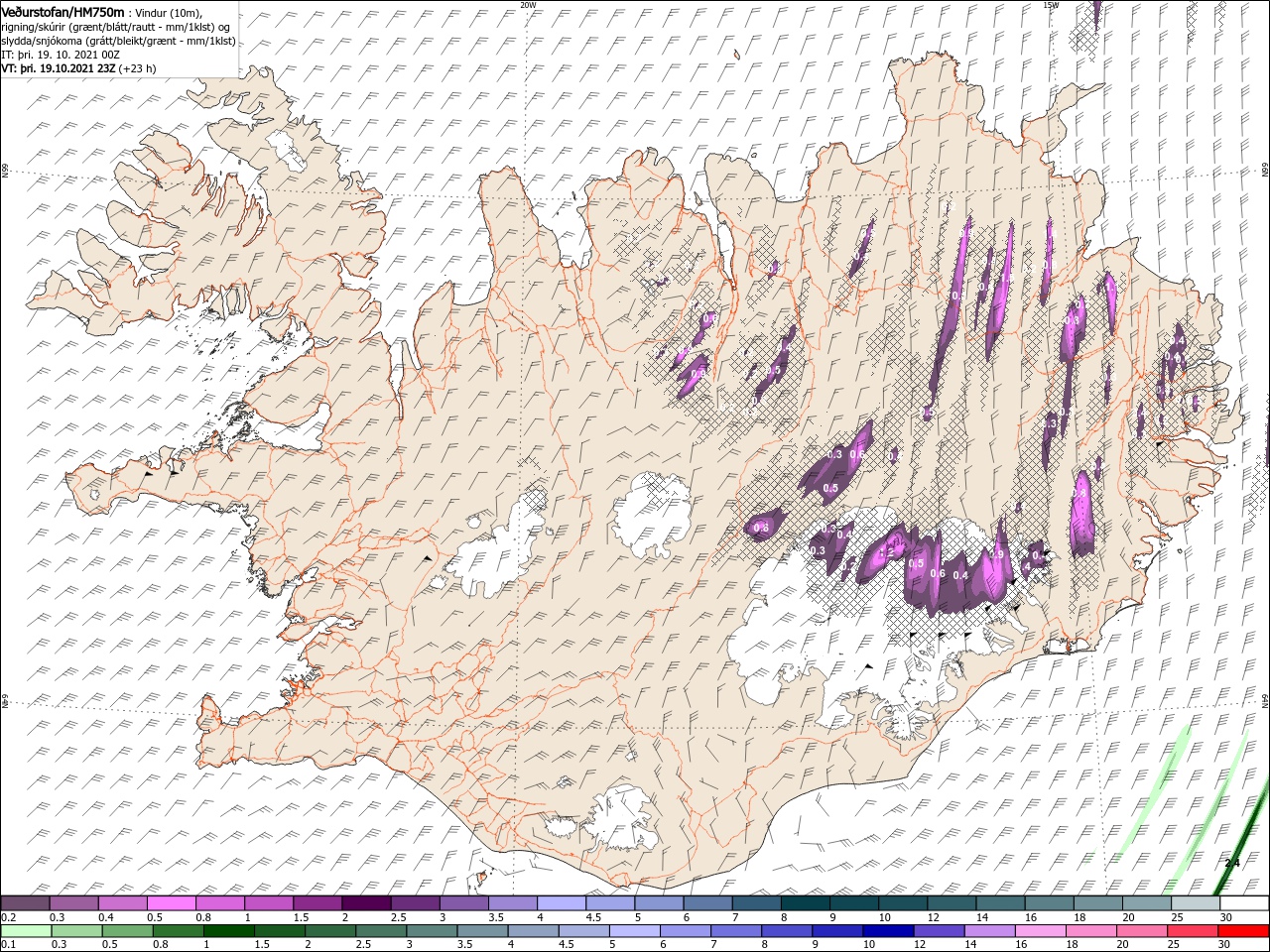This screenshot has height=952, width=1270.
Task: Pick top-row legend swatch between 0.5 and 0.8
Action: (171, 903)
